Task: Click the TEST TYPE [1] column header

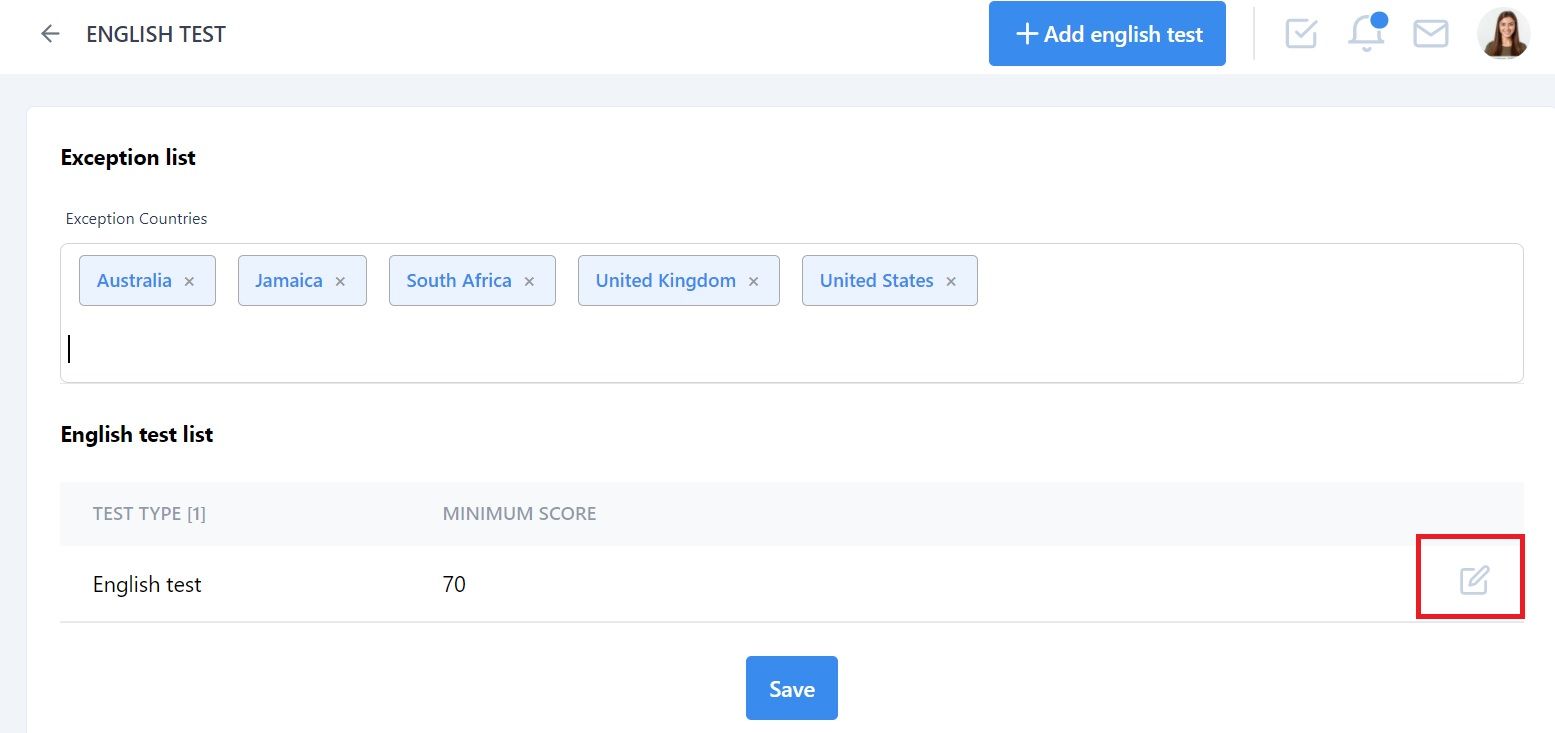Action: 149,514
